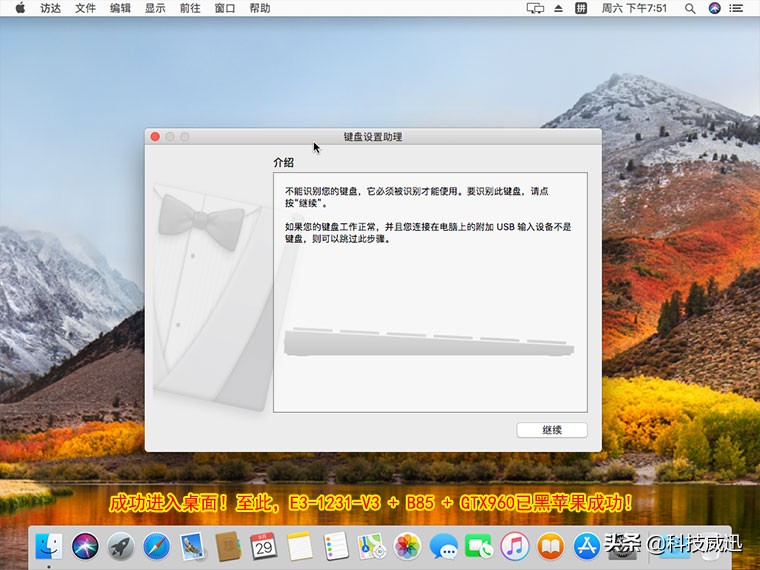Open Finder from the Dock
The width and height of the screenshot is (760, 570).
pyautogui.click(x=49, y=546)
